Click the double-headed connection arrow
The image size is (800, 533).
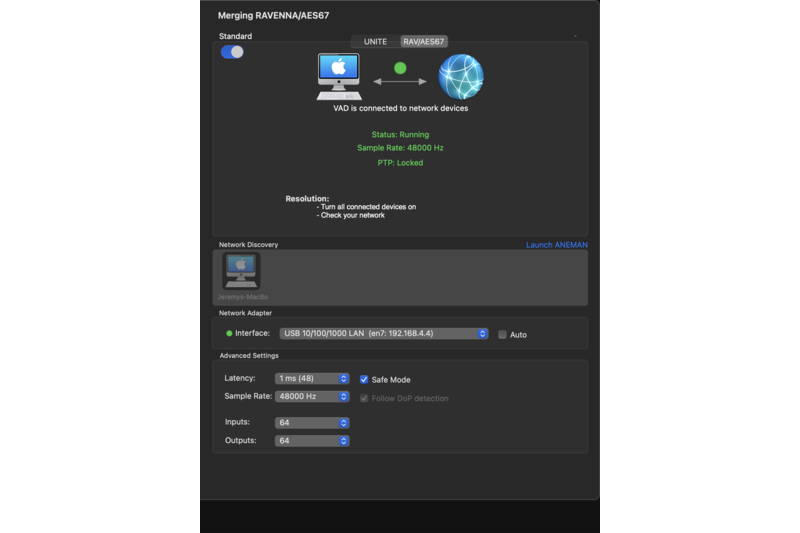(x=400, y=82)
